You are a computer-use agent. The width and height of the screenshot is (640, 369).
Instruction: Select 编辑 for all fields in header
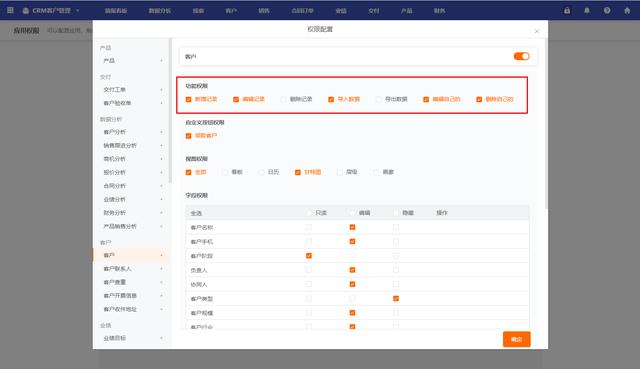[x=353, y=213]
